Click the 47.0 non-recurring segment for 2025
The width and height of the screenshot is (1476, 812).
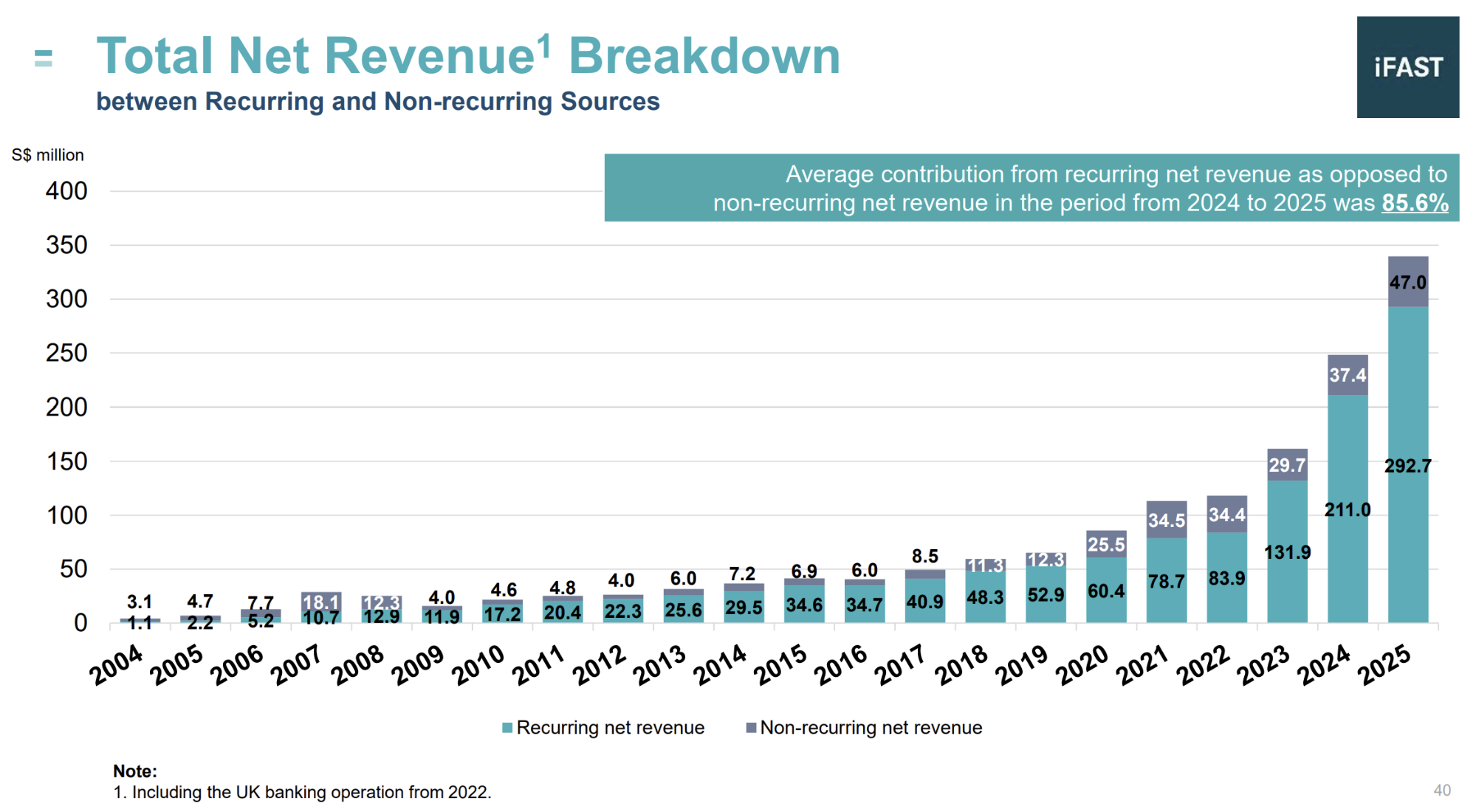[x=1407, y=282]
